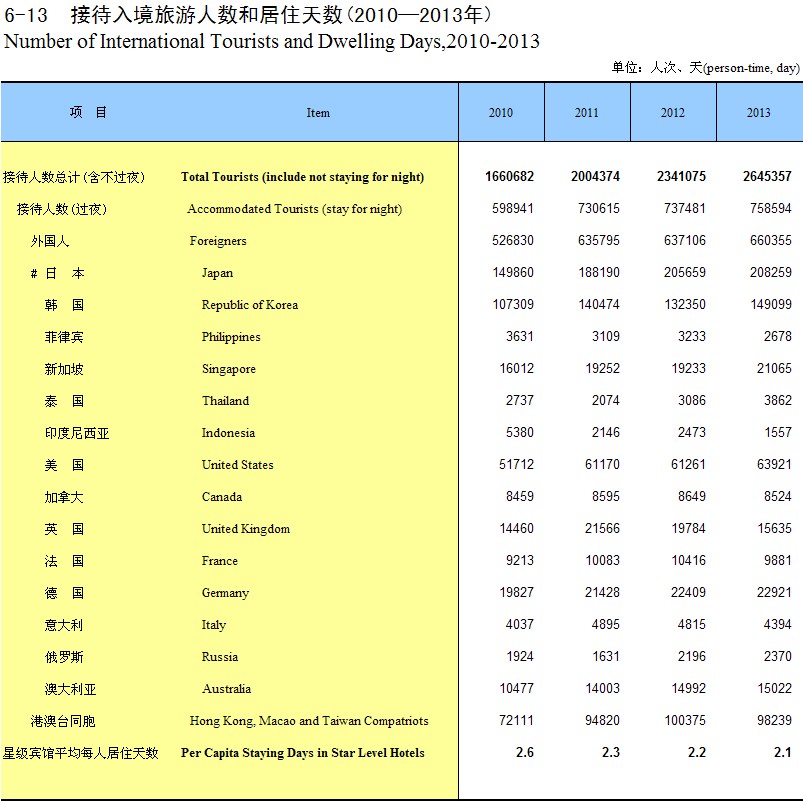803x801 pixels.
Task: Select the Chinese label '港澳台同胞'
Action: pos(63,721)
